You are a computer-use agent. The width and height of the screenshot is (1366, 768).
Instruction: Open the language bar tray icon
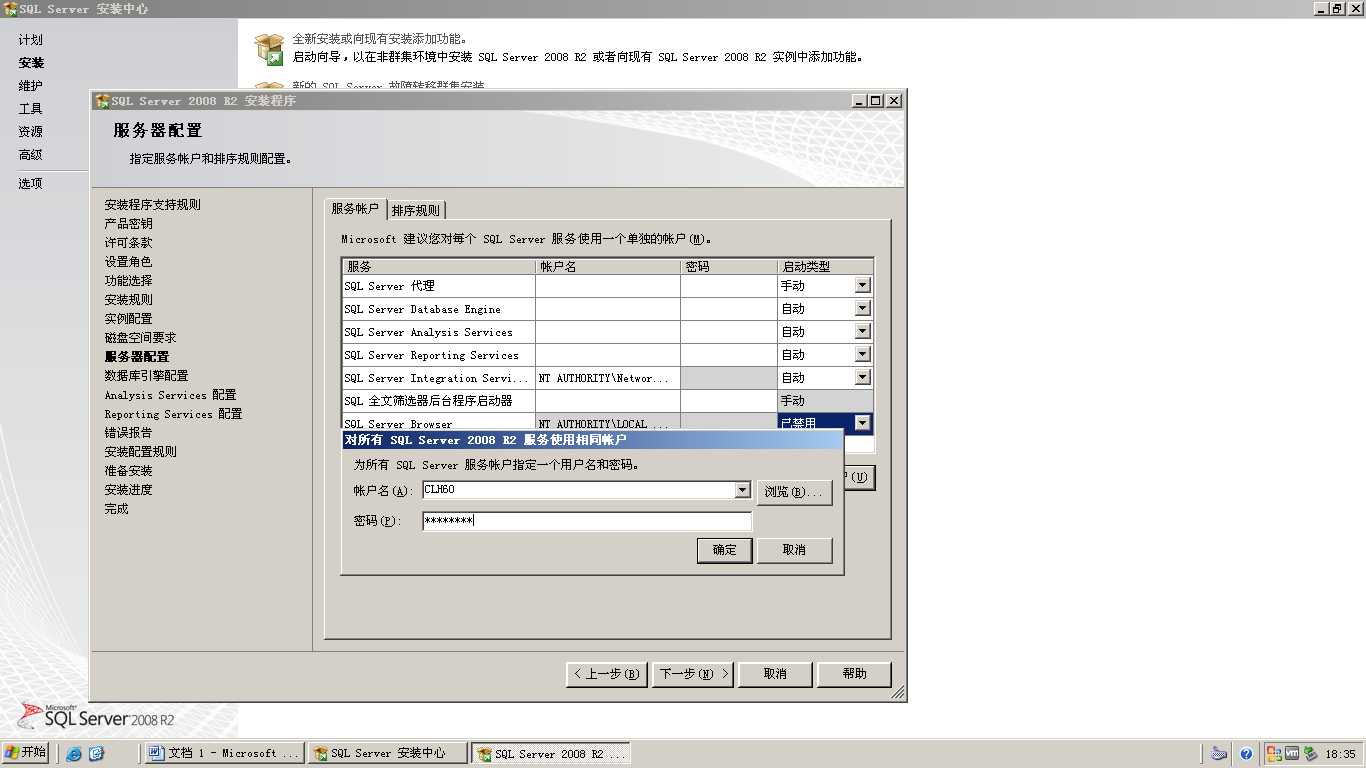coord(1218,754)
